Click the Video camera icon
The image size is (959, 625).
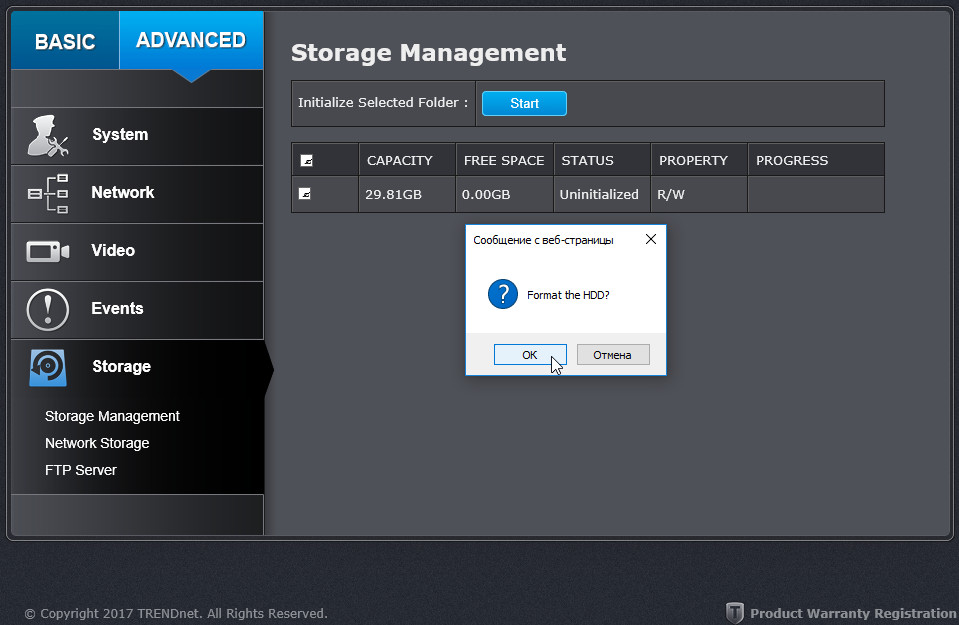(x=47, y=251)
